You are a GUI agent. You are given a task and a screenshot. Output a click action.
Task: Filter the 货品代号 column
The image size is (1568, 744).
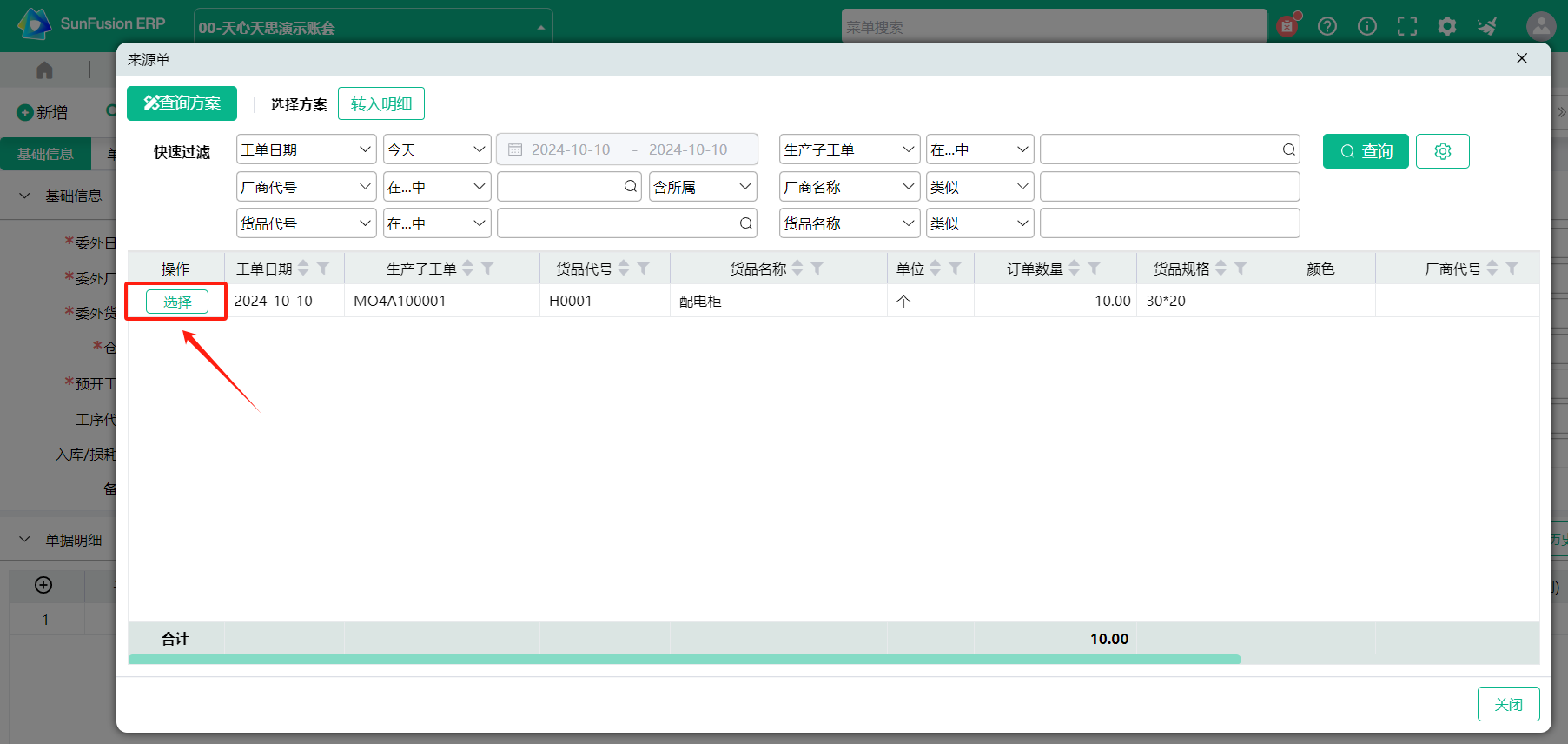point(644,269)
